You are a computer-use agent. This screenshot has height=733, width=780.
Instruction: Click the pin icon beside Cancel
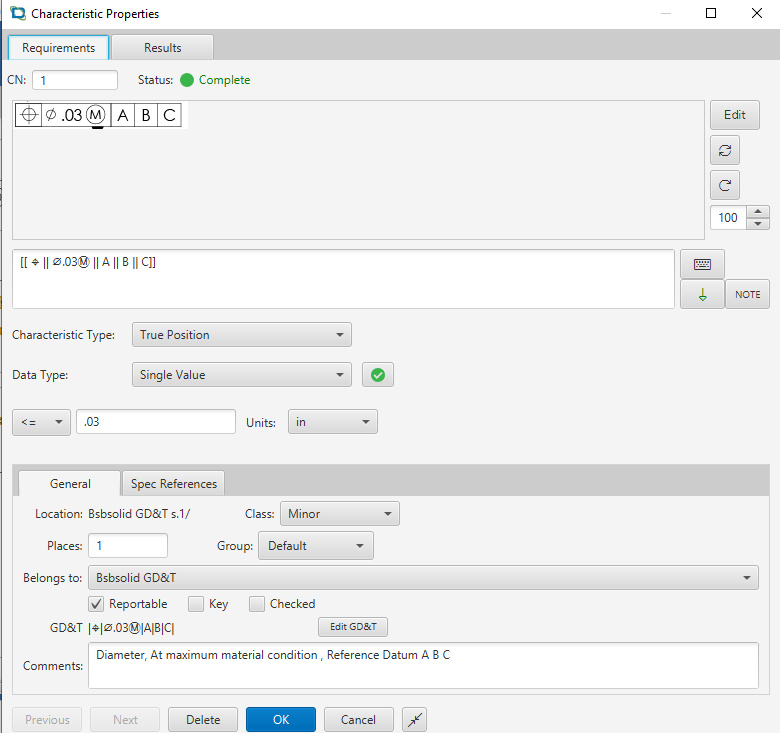tap(415, 720)
